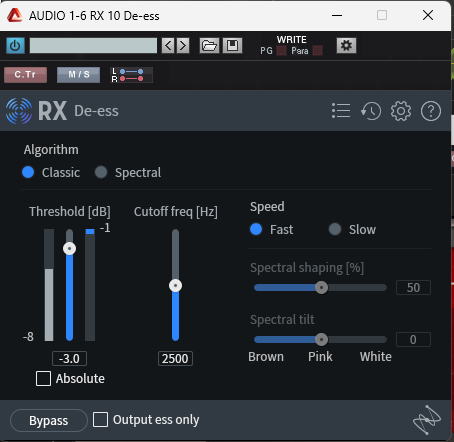454x442 pixels.
Task: Check Output ess only
Action: pos(100,420)
